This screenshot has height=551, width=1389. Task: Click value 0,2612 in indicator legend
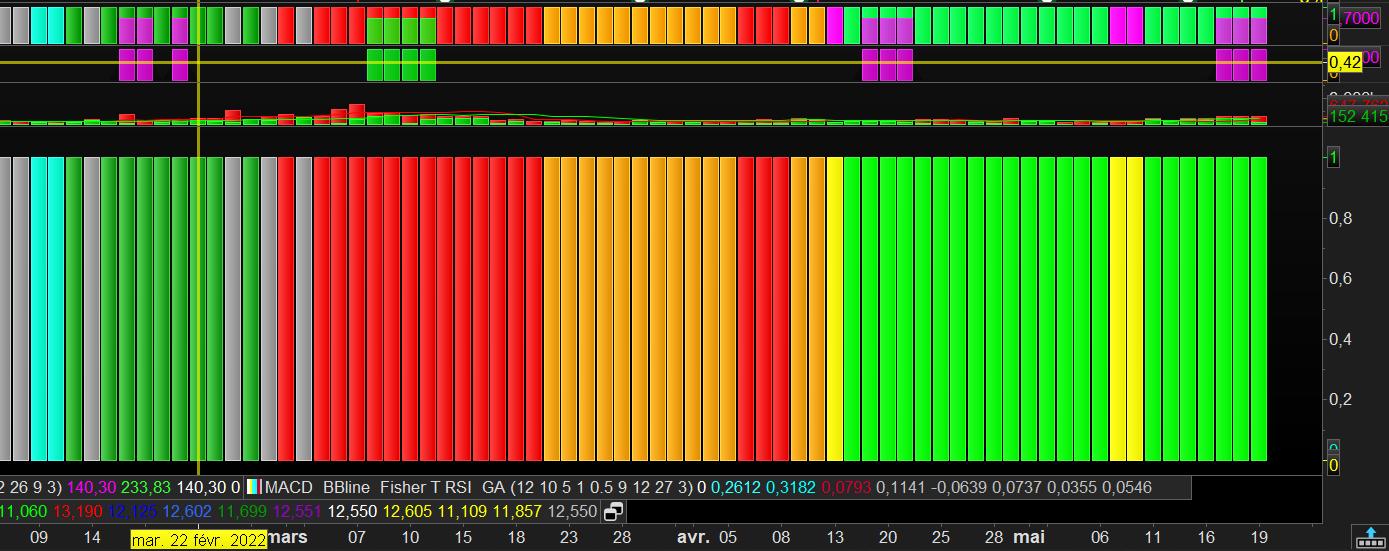point(734,488)
